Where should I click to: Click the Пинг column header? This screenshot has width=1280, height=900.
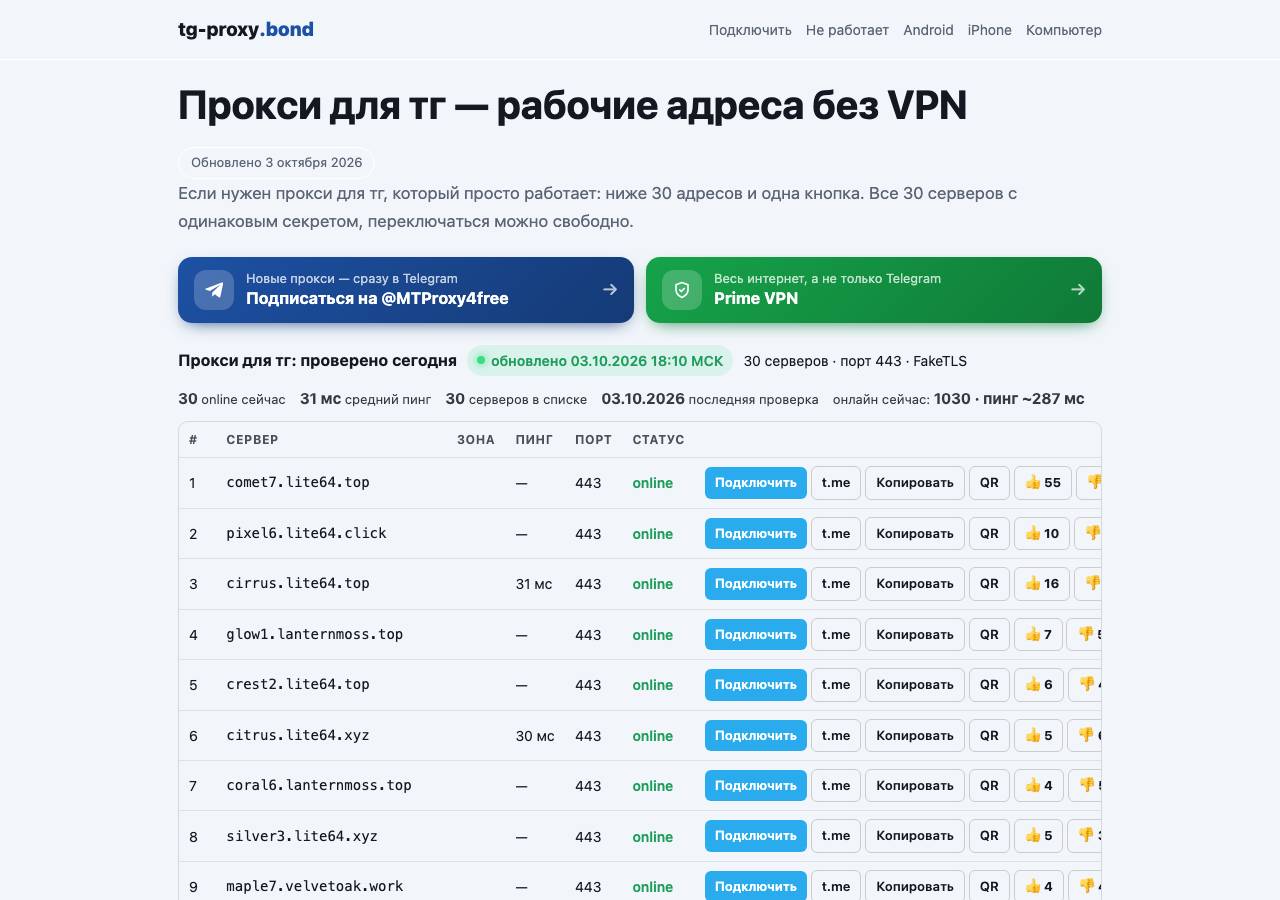(x=534, y=440)
